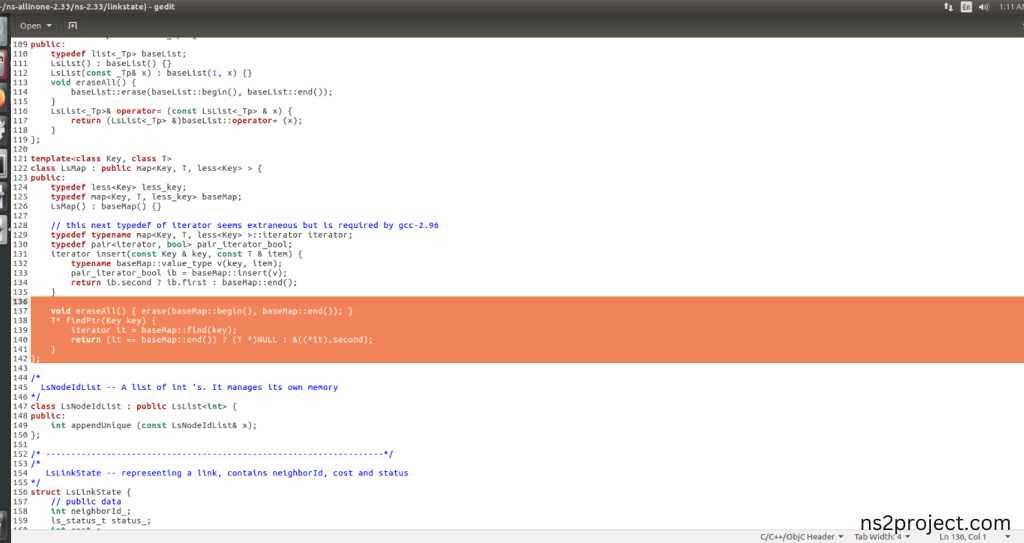Click line 122 "class LsMap : public map<Key, T, less<Key> >"

[x=142, y=168]
